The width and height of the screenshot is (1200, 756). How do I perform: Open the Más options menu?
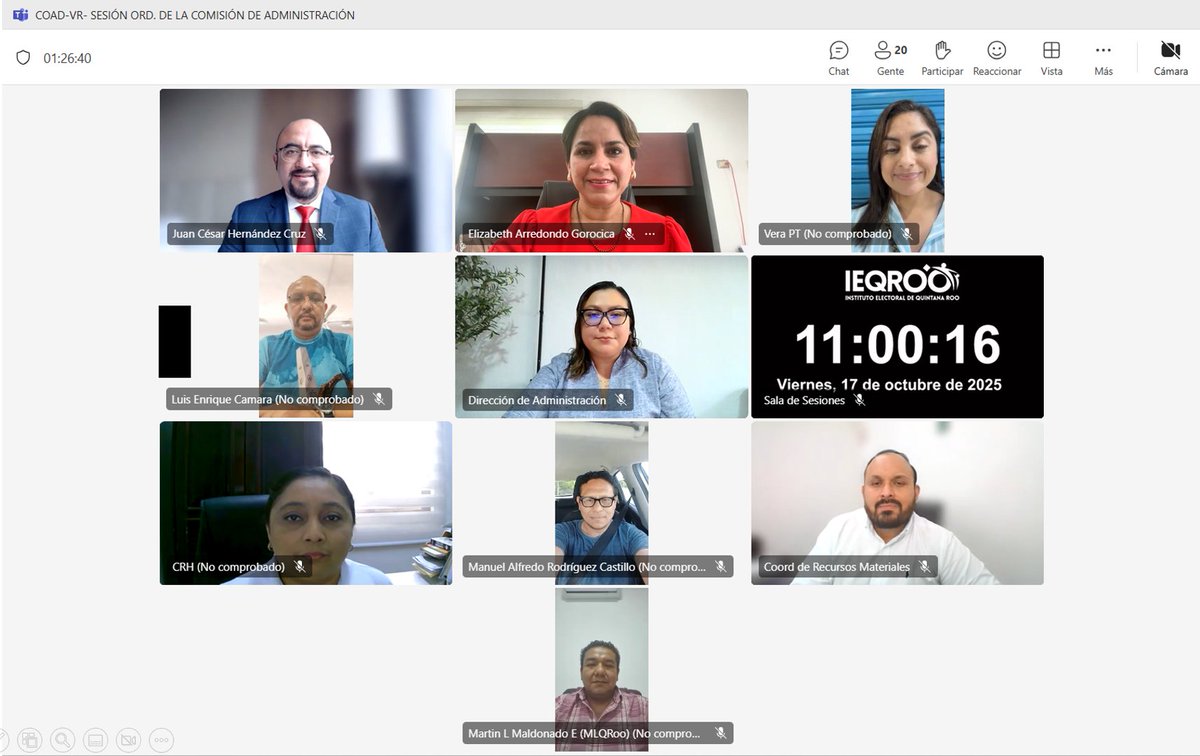tap(1103, 58)
